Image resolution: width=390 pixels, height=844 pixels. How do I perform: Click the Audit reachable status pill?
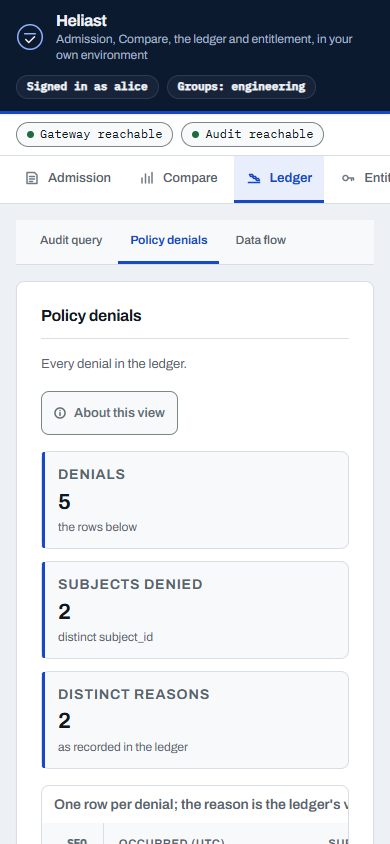[252, 135]
